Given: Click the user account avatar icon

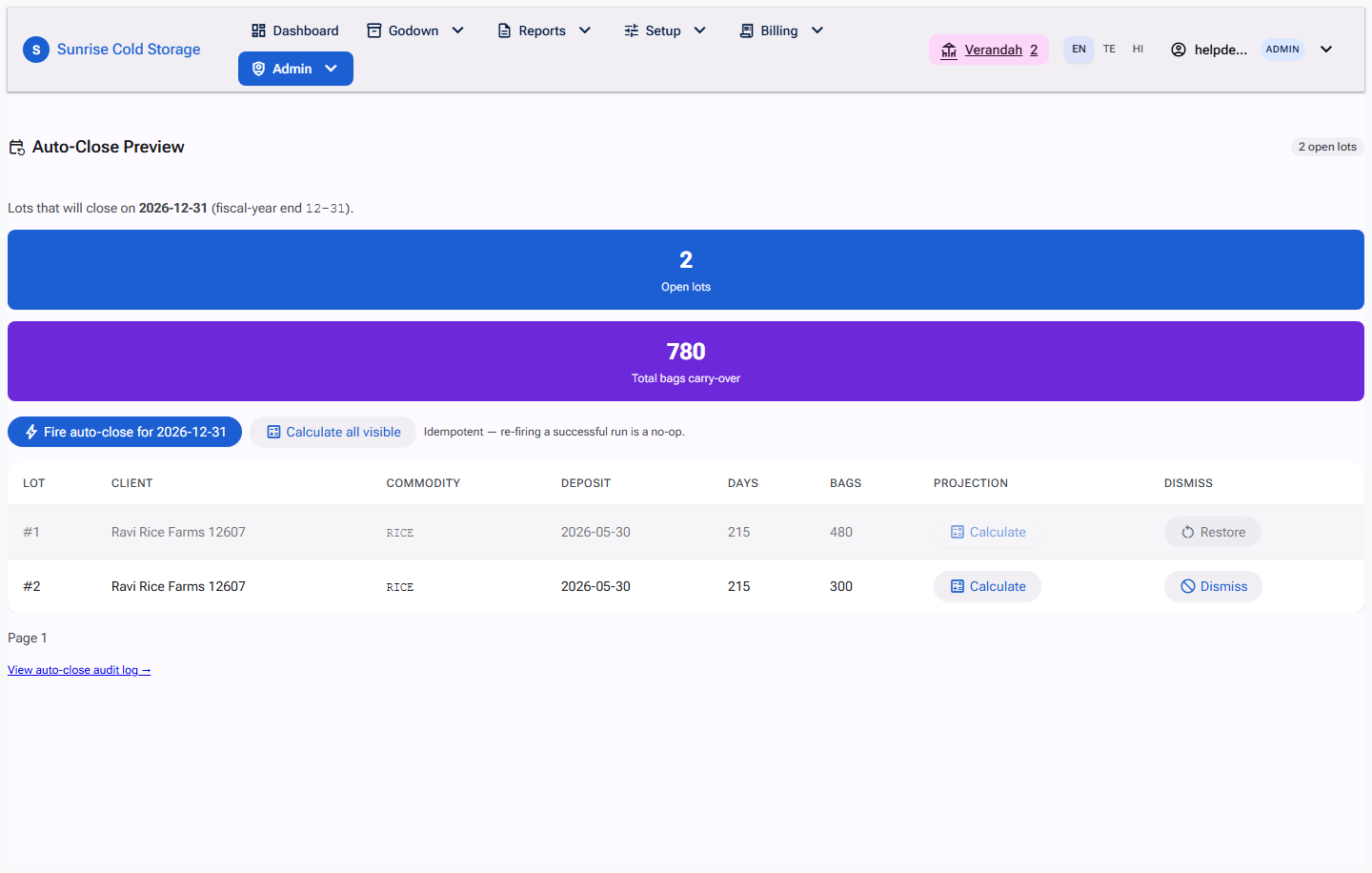Looking at the screenshot, I should tap(1179, 50).
